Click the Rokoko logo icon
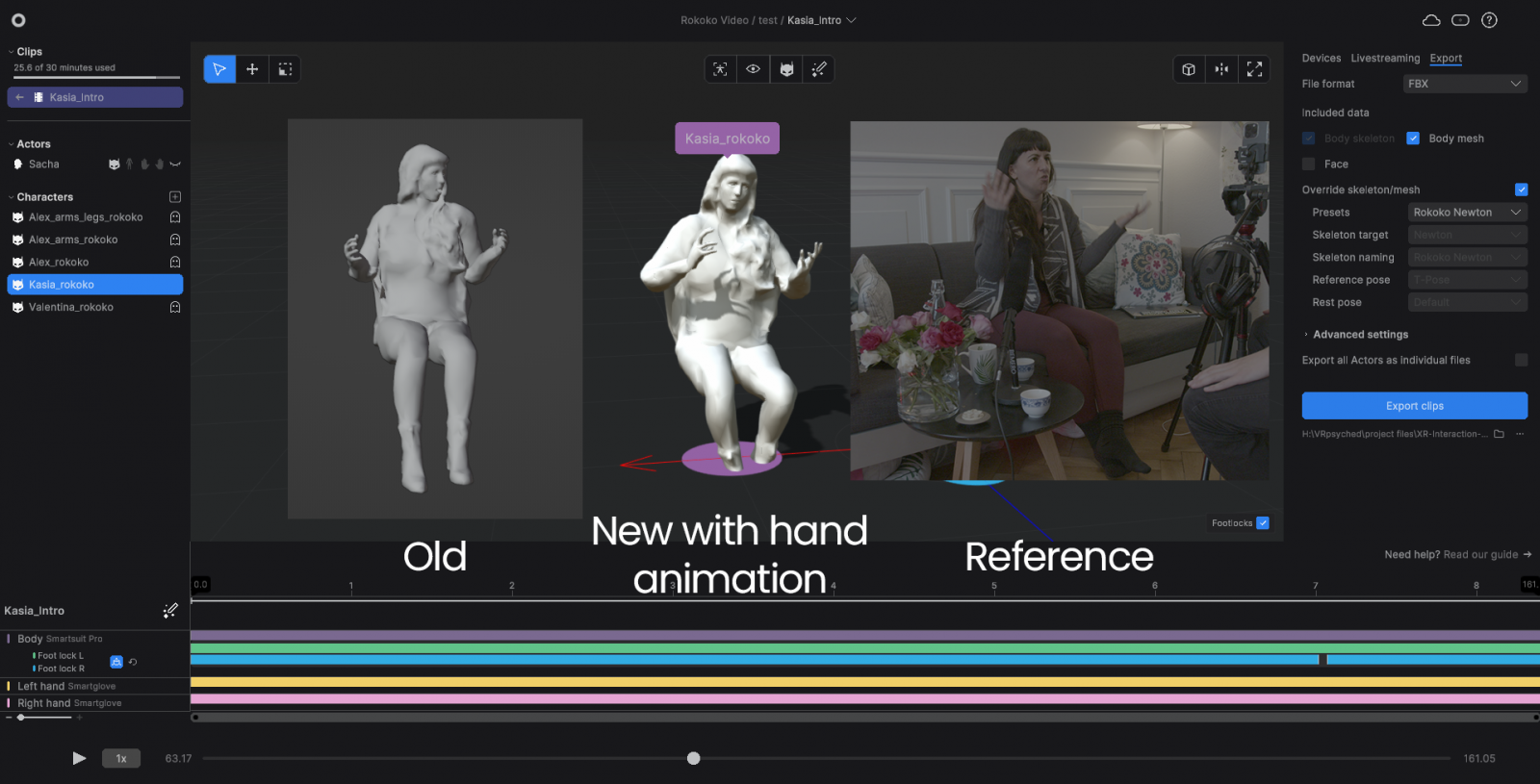The image size is (1540, 784). pos(18,20)
